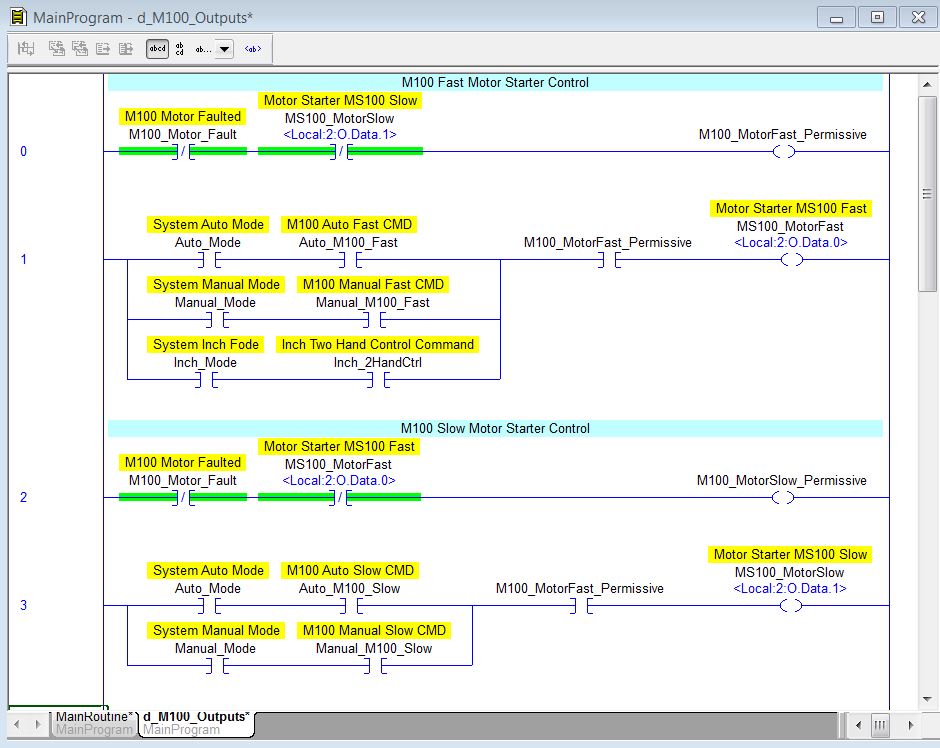
Task: Click the 'System Inch Fode' description label
Action: point(206,344)
